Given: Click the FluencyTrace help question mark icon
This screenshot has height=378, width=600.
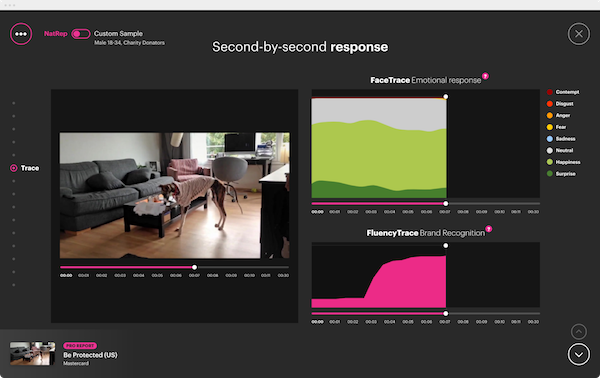Looking at the screenshot, I should point(489,229).
